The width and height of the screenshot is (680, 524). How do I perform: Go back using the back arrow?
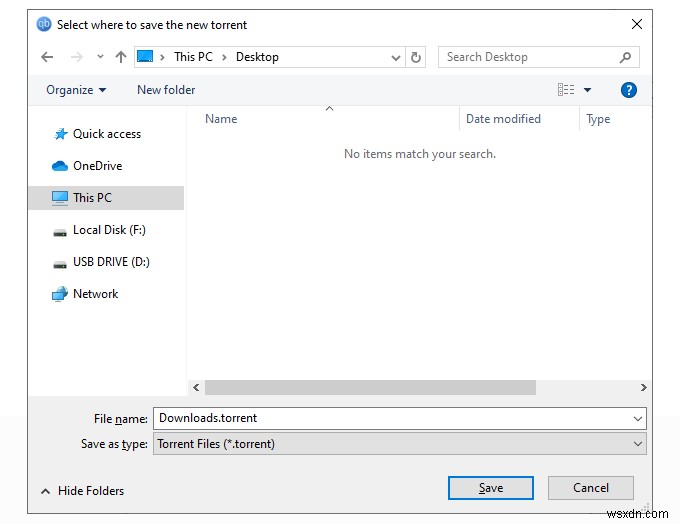[x=47, y=57]
